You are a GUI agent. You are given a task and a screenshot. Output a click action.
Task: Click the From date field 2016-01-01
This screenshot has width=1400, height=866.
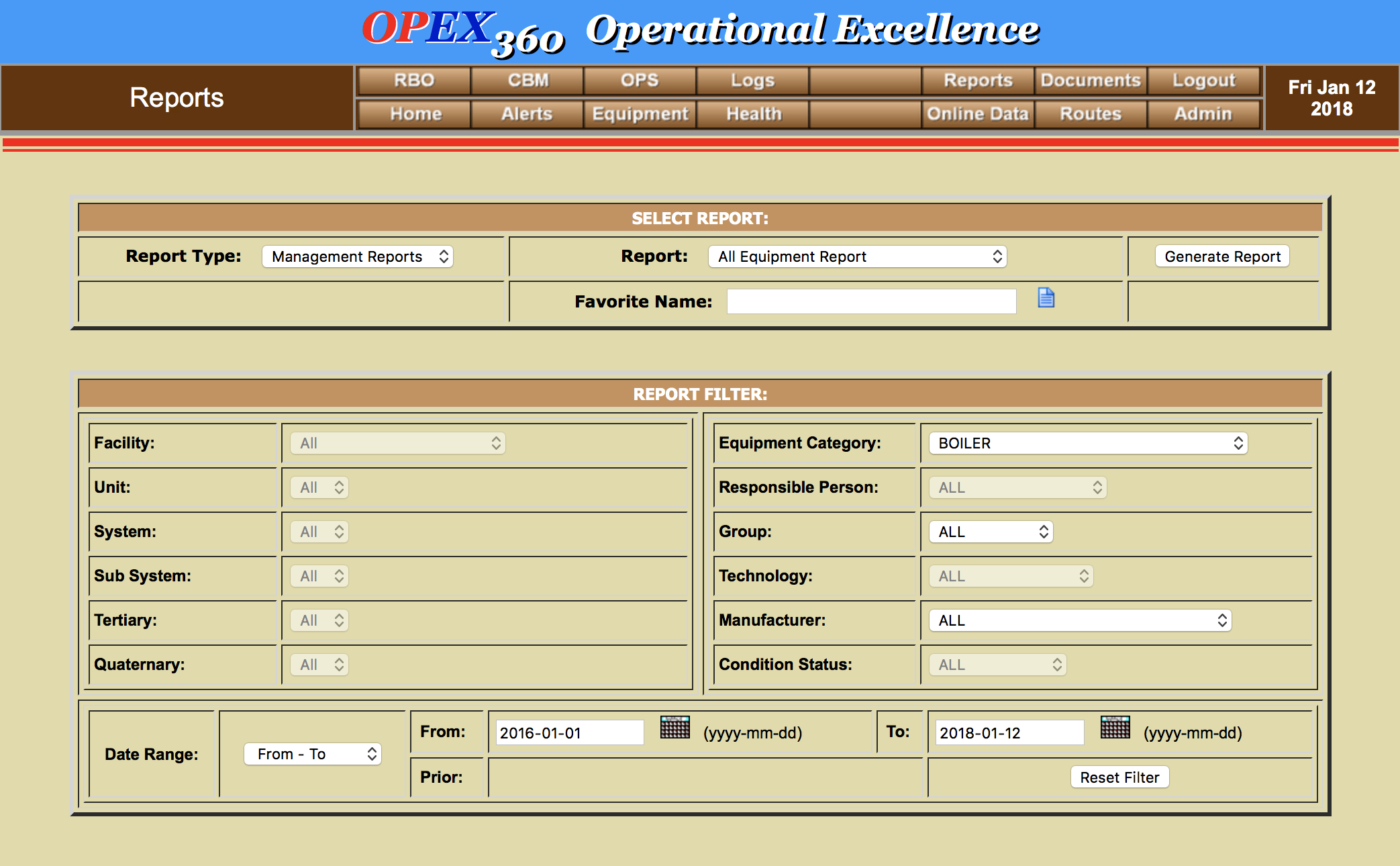point(570,732)
